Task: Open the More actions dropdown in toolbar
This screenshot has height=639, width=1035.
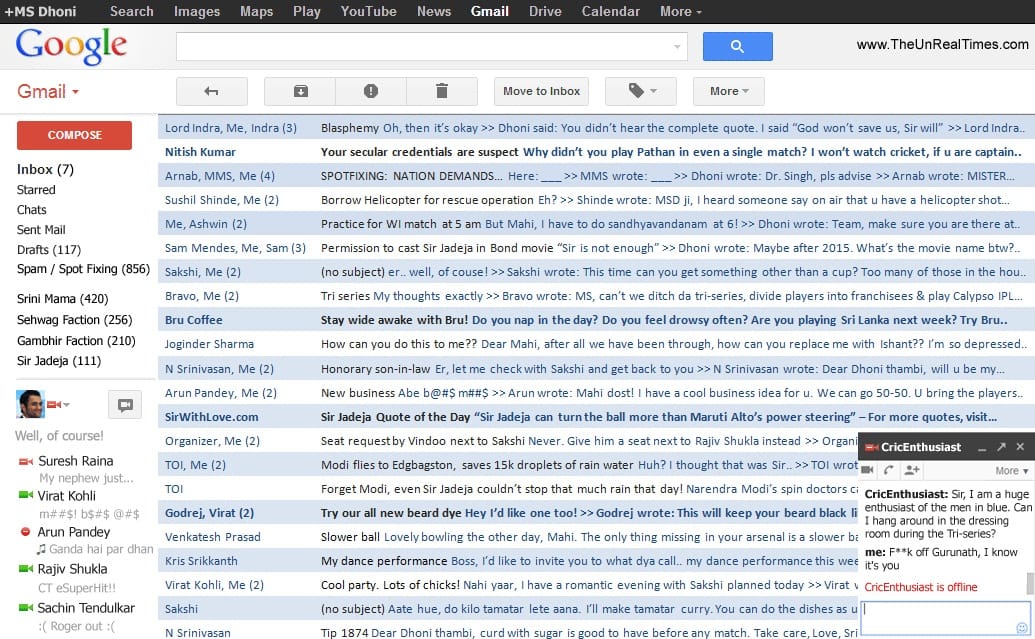Action: point(729,91)
